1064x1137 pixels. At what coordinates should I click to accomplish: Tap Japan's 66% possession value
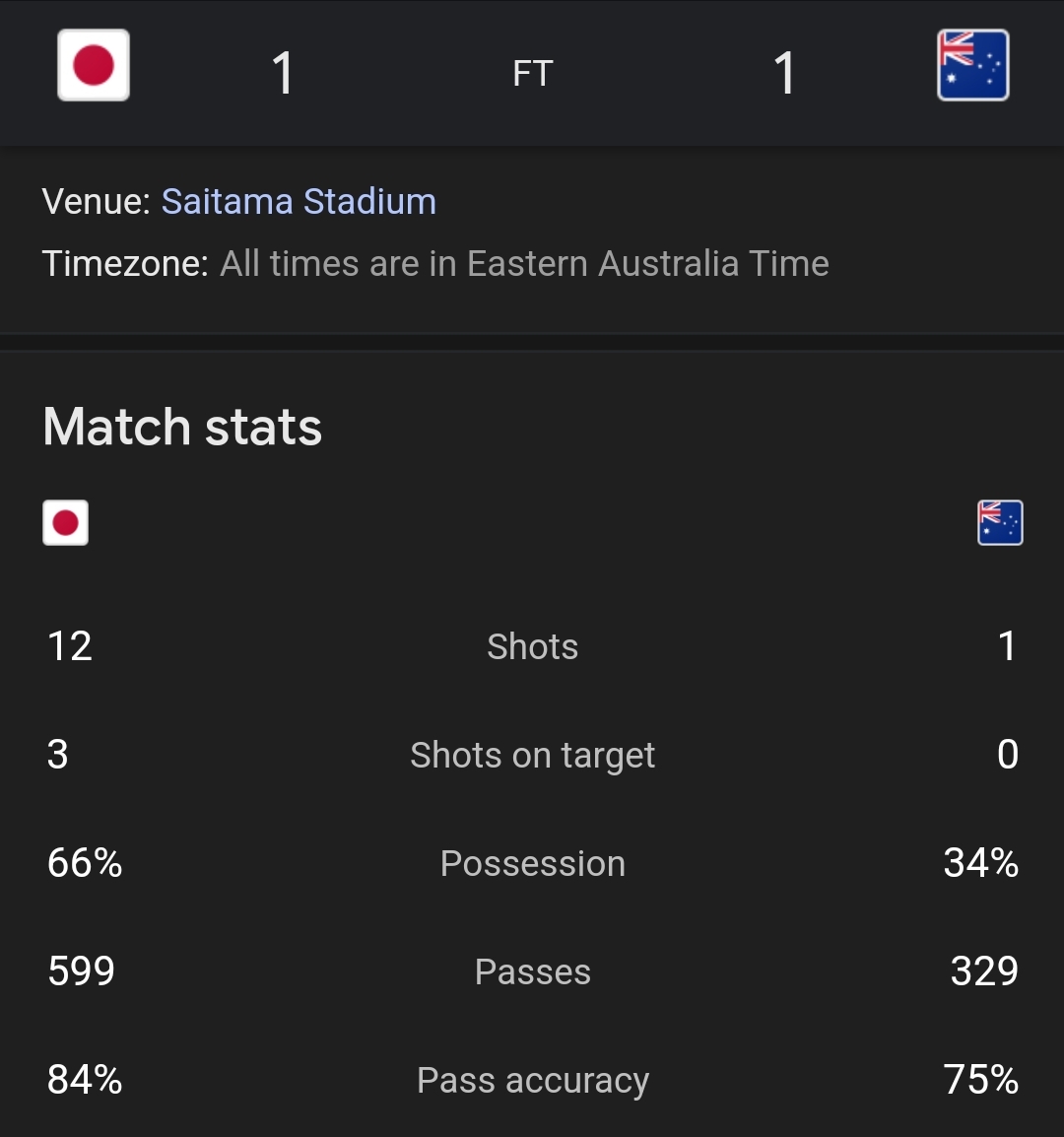pyautogui.click(x=85, y=863)
